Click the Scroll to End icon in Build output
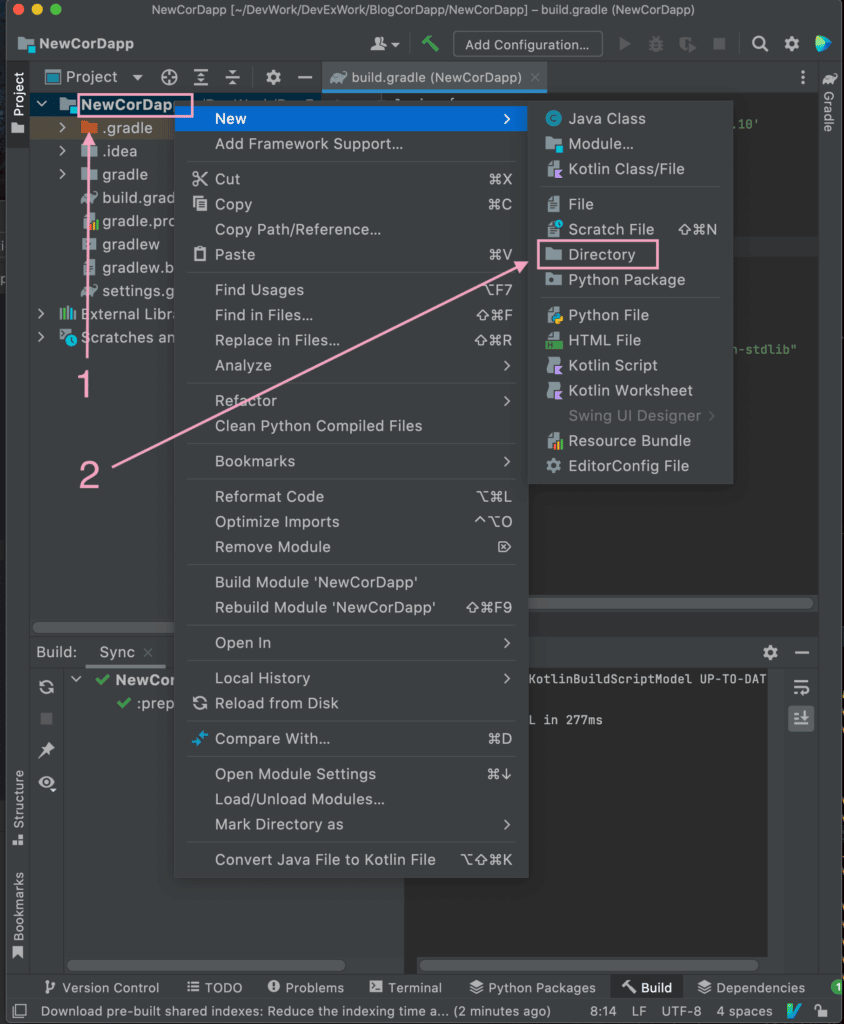The width and height of the screenshot is (844, 1024). coord(801,718)
